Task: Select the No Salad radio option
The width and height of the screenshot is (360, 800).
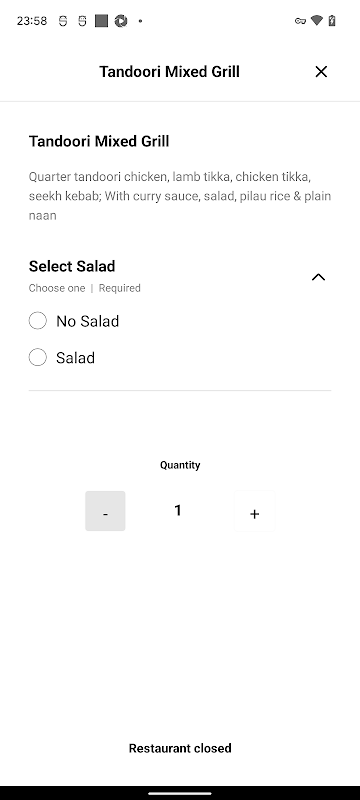Action: 37,321
